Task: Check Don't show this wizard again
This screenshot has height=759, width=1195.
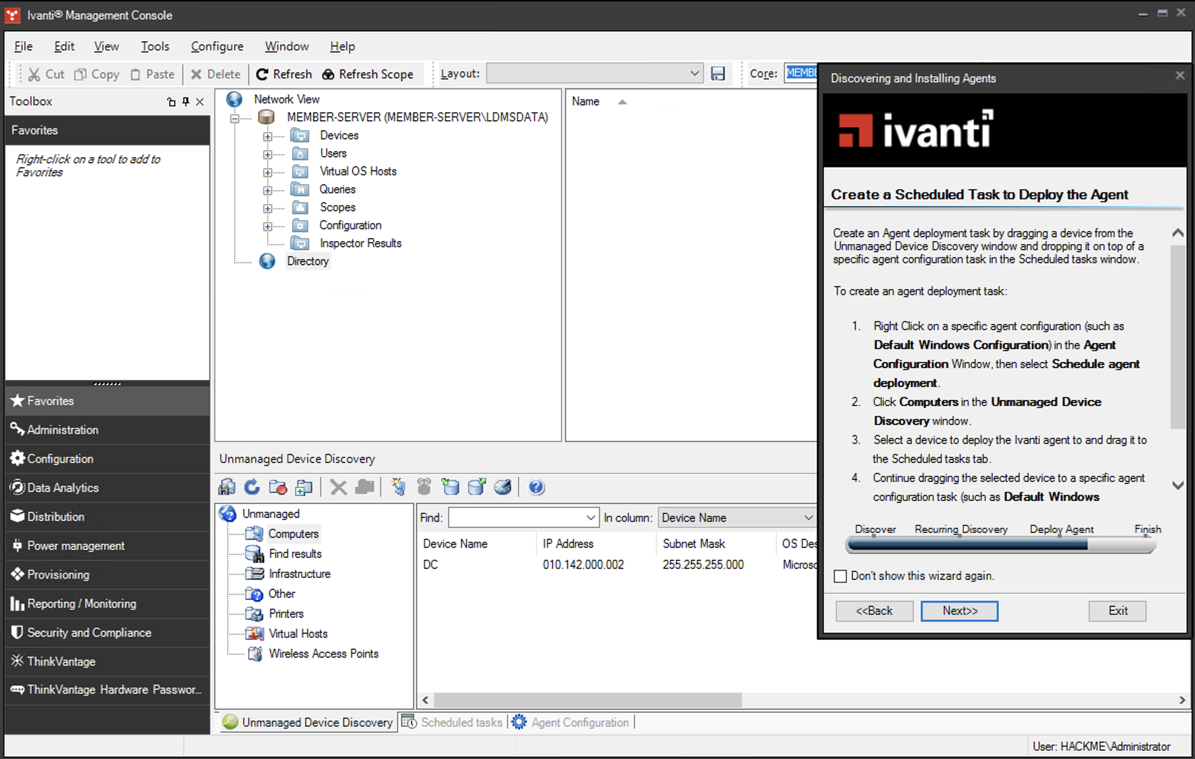Action: coord(841,576)
